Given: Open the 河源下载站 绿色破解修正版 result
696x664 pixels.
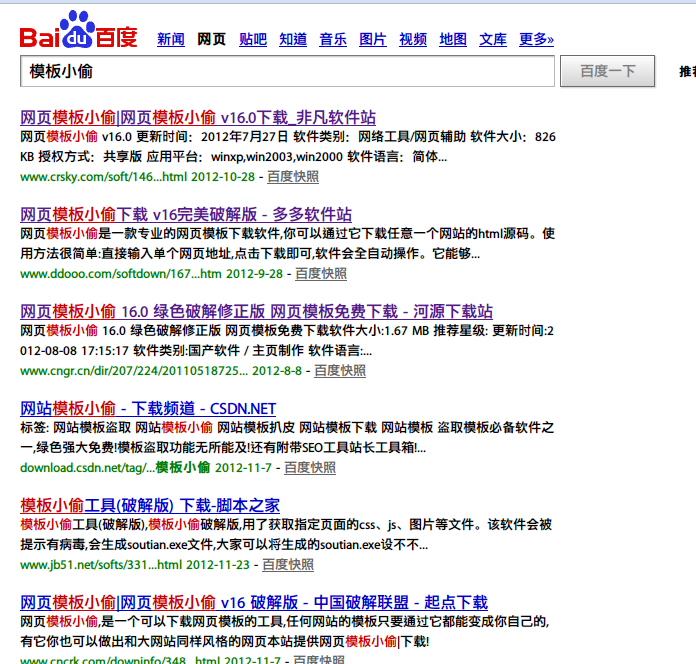Looking at the screenshot, I should tap(256, 312).
